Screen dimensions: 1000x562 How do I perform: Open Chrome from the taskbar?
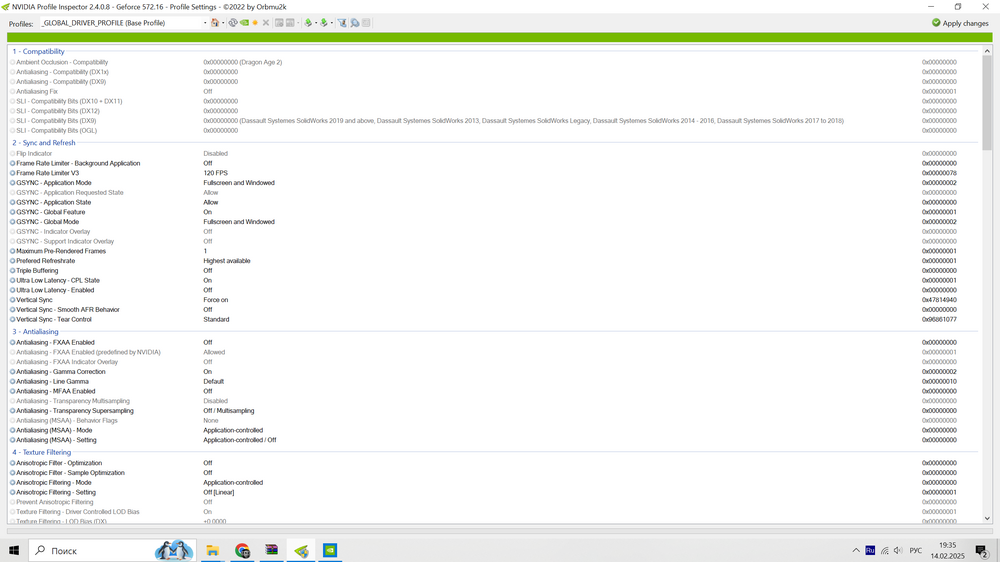(242, 550)
